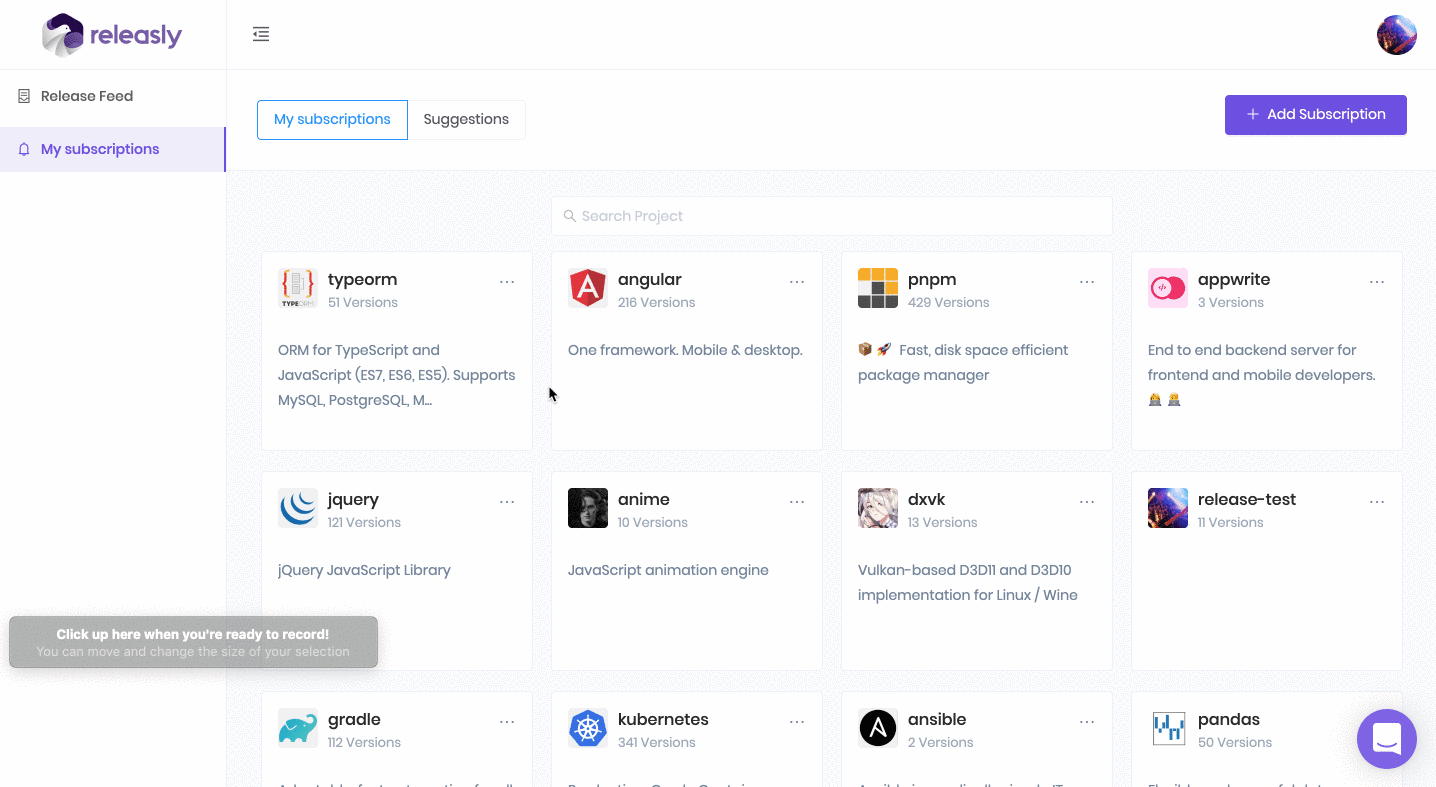
Task: Click the '2 Versions' text under ansible
Action: [941, 743]
